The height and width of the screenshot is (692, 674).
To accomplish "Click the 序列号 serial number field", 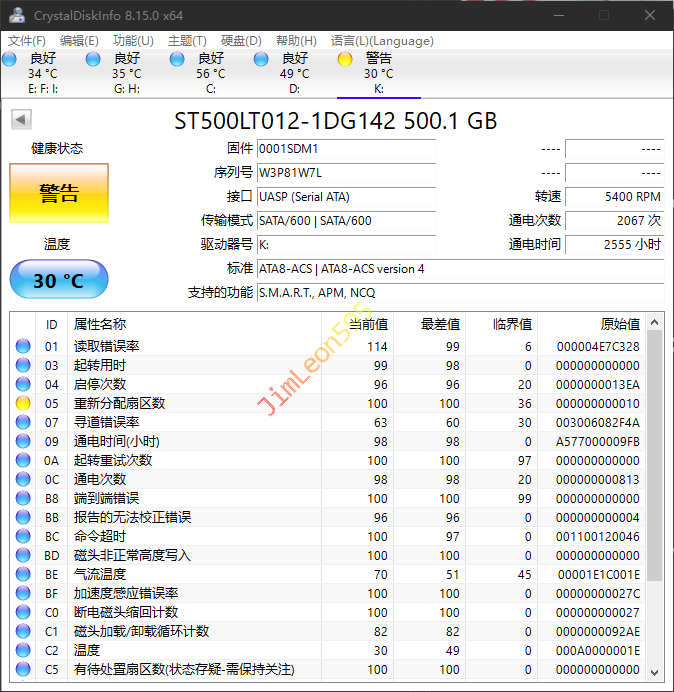I will point(346,172).
